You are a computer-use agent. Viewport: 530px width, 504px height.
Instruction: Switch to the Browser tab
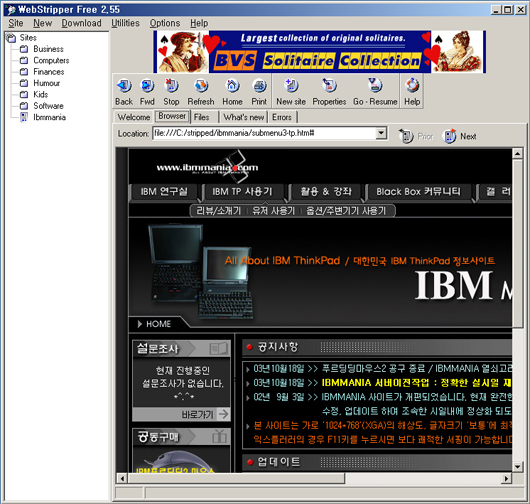click(x=172, y=116)
